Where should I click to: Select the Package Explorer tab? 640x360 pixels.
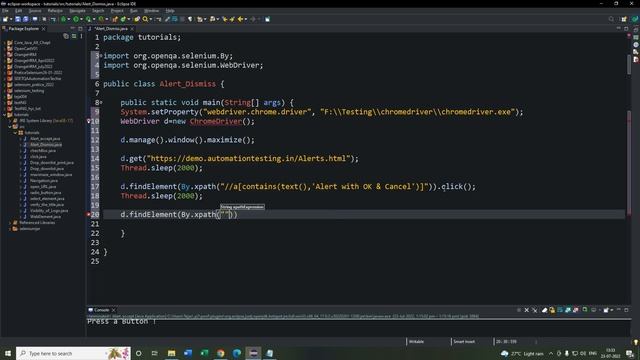click(23, 29)
